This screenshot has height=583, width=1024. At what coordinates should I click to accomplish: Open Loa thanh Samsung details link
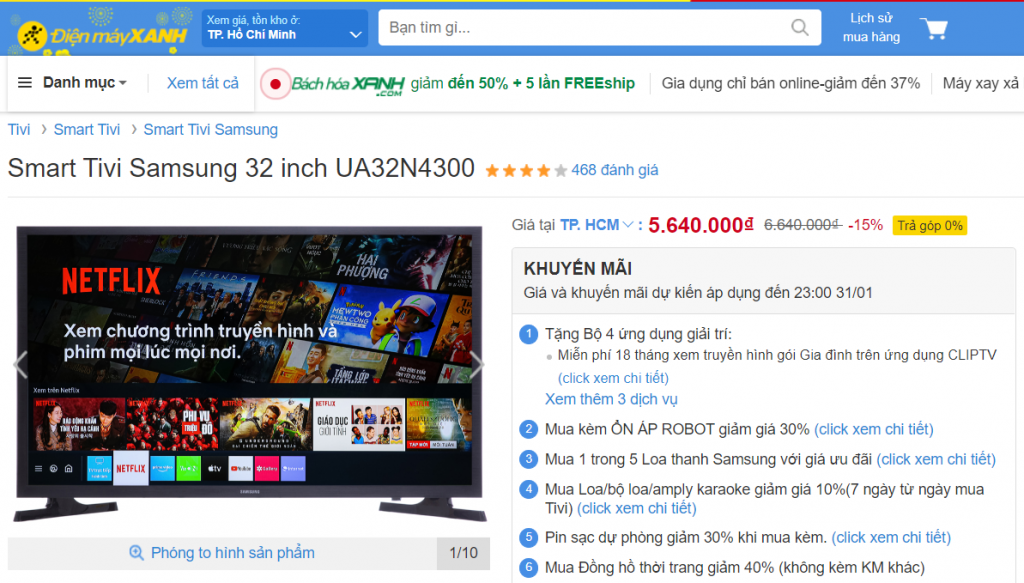pos(936,459)
